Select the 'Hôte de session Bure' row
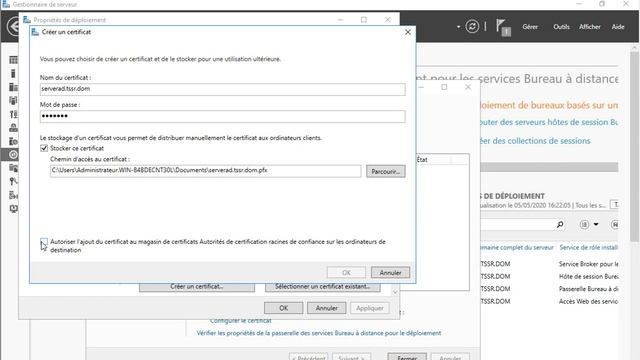 pos(549,276)
